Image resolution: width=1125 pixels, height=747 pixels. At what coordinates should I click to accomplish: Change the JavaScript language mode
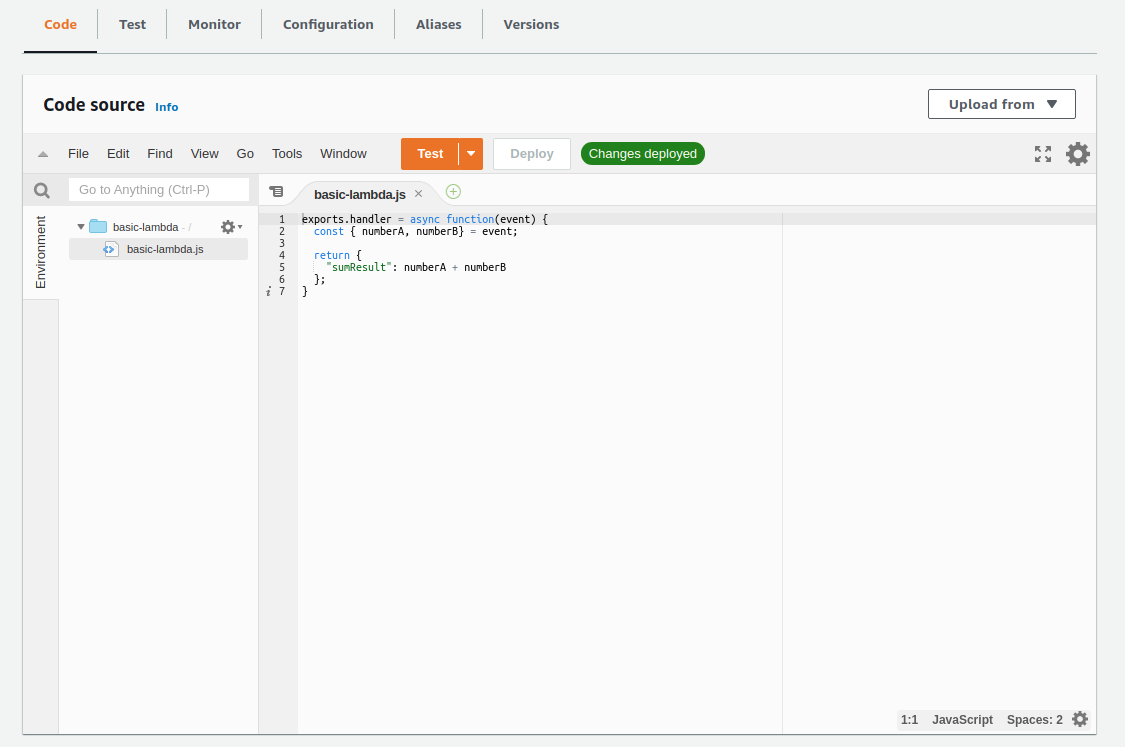(962, 720)
